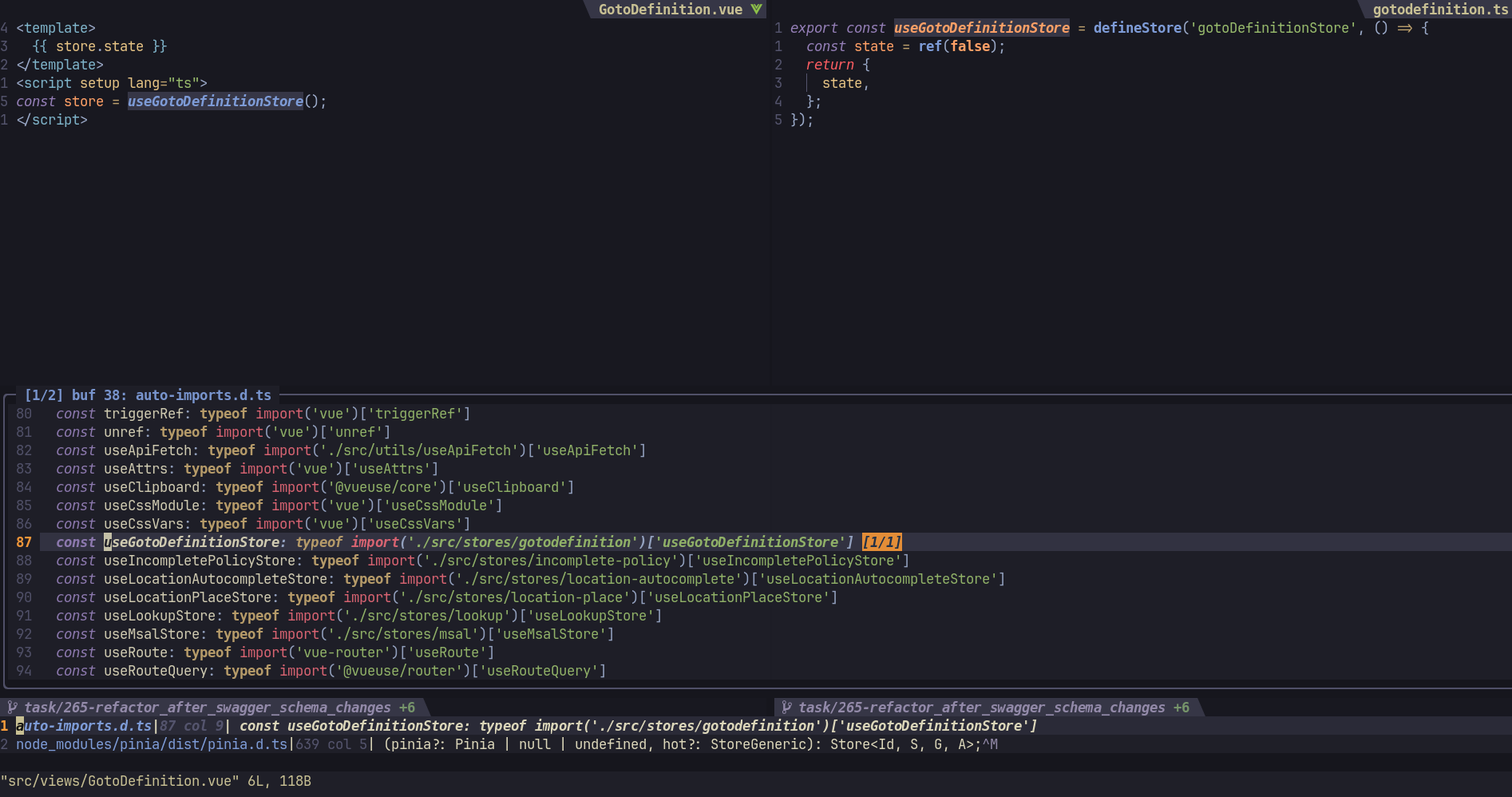
Task: Click './src/stores/gotodefinition' import path on line 87
Action: tap(523, 542)
